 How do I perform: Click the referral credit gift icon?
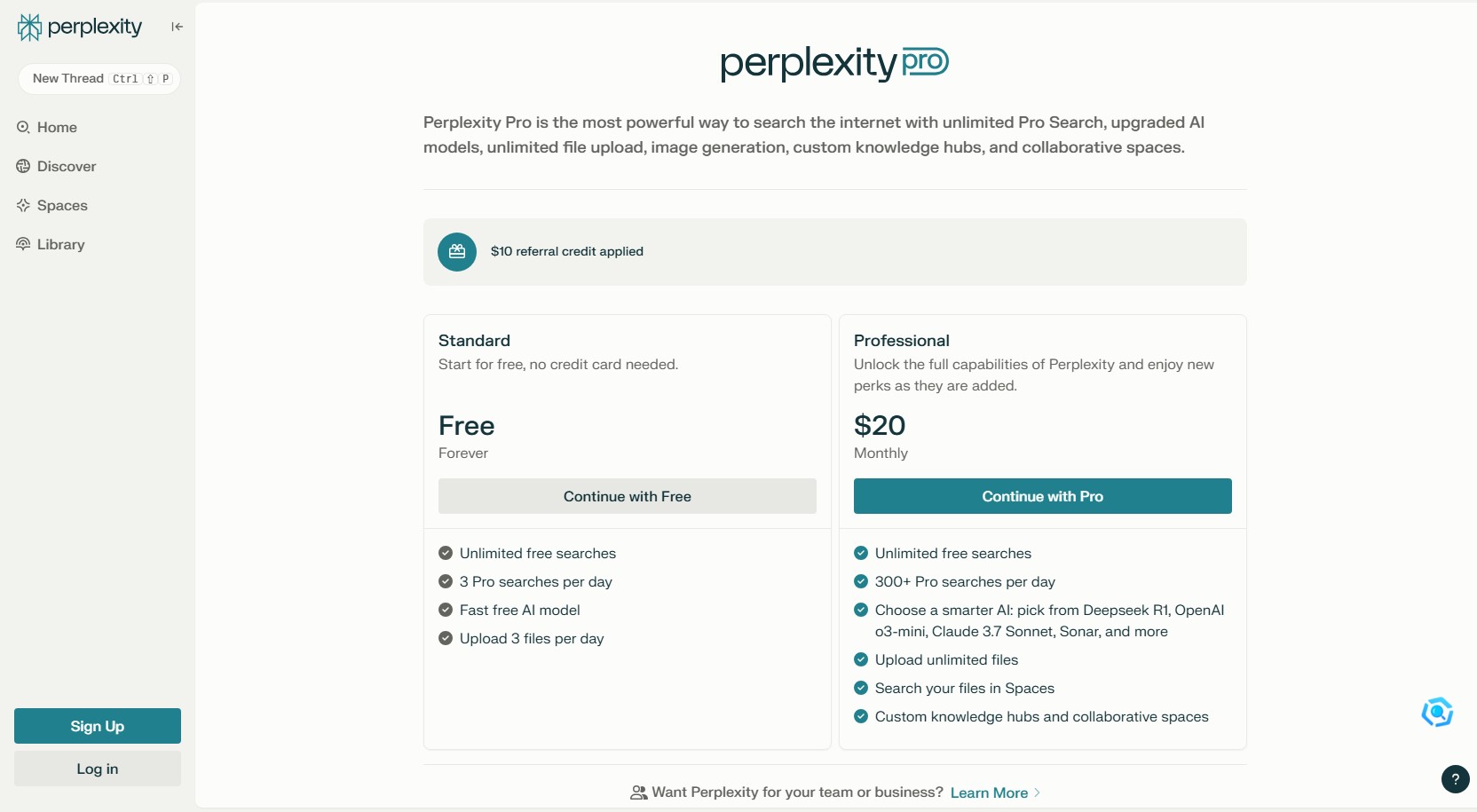tap(457, 252)
